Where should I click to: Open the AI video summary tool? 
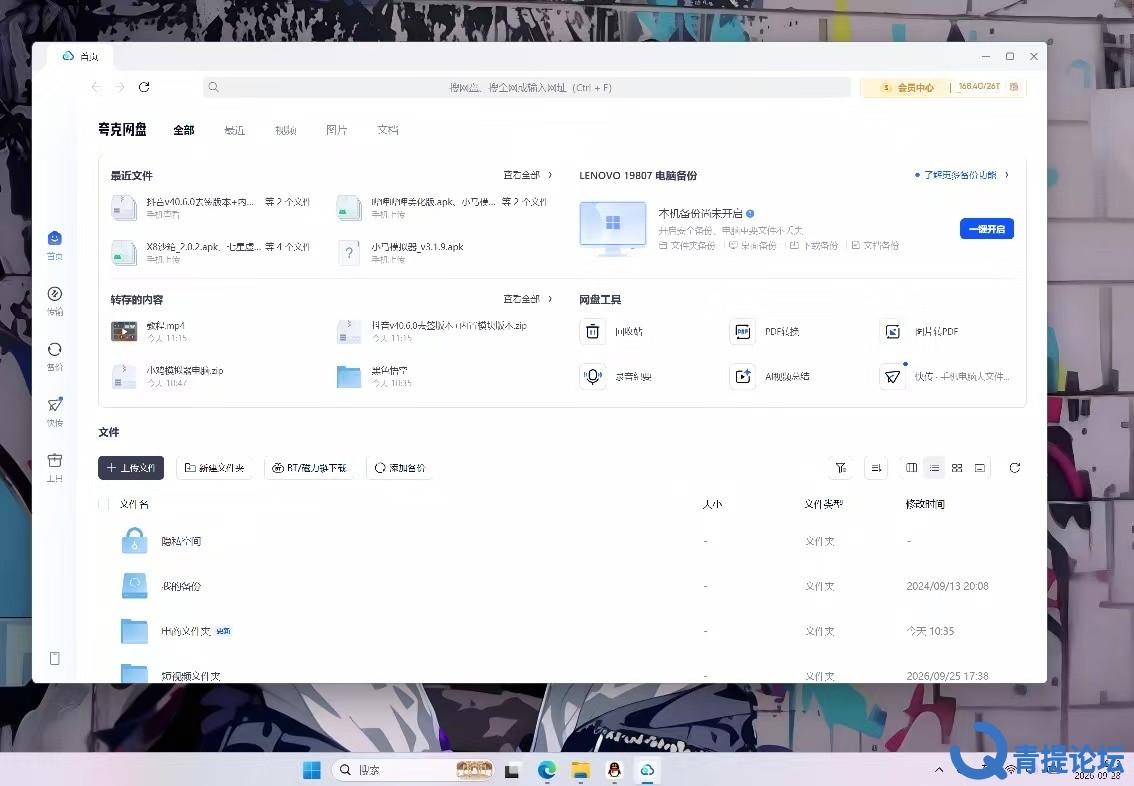click(743, 376)
